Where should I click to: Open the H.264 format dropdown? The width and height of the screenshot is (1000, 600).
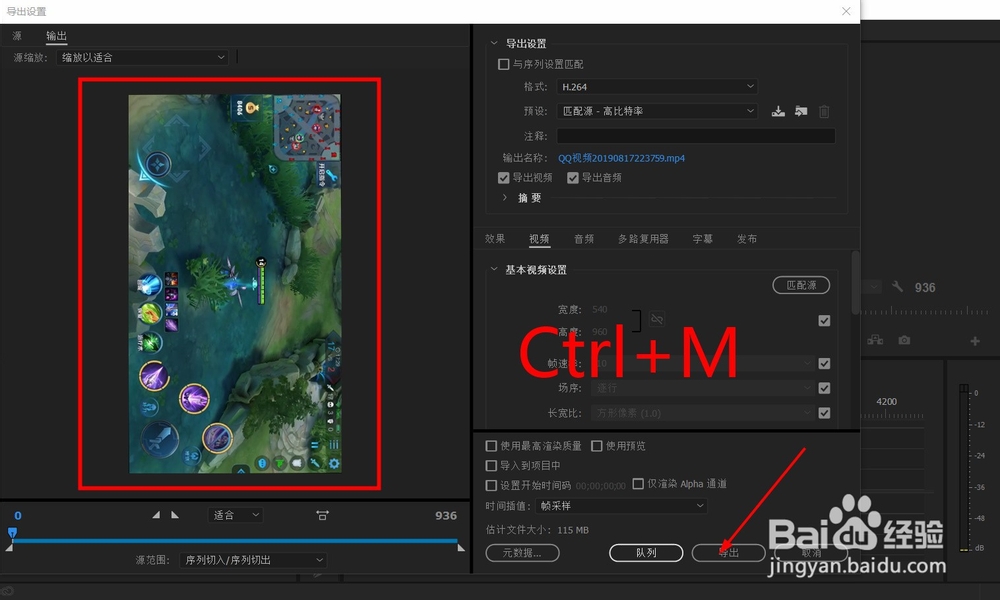click(x=657, y=87)
